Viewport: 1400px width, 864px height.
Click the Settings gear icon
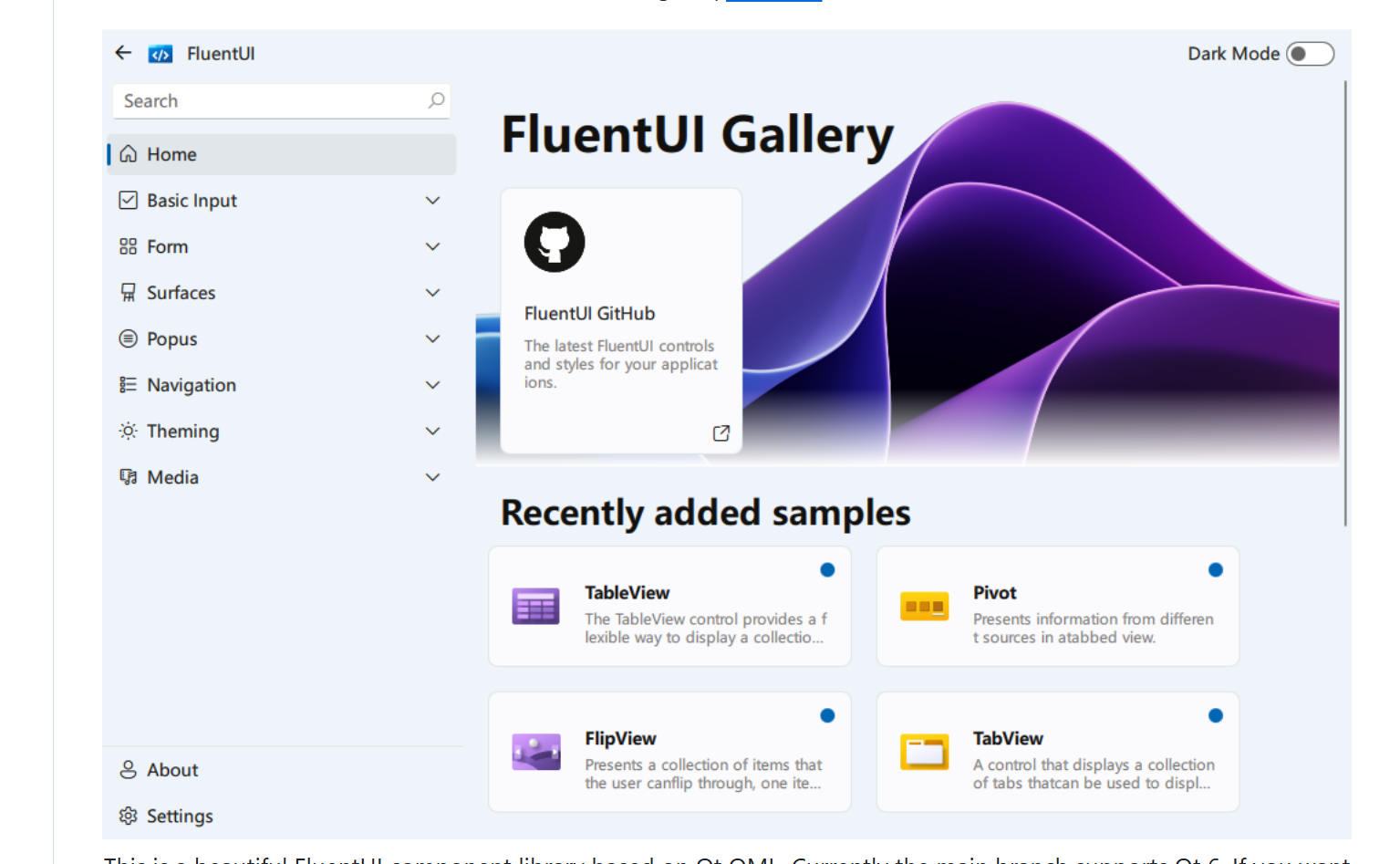pos(129,816)
